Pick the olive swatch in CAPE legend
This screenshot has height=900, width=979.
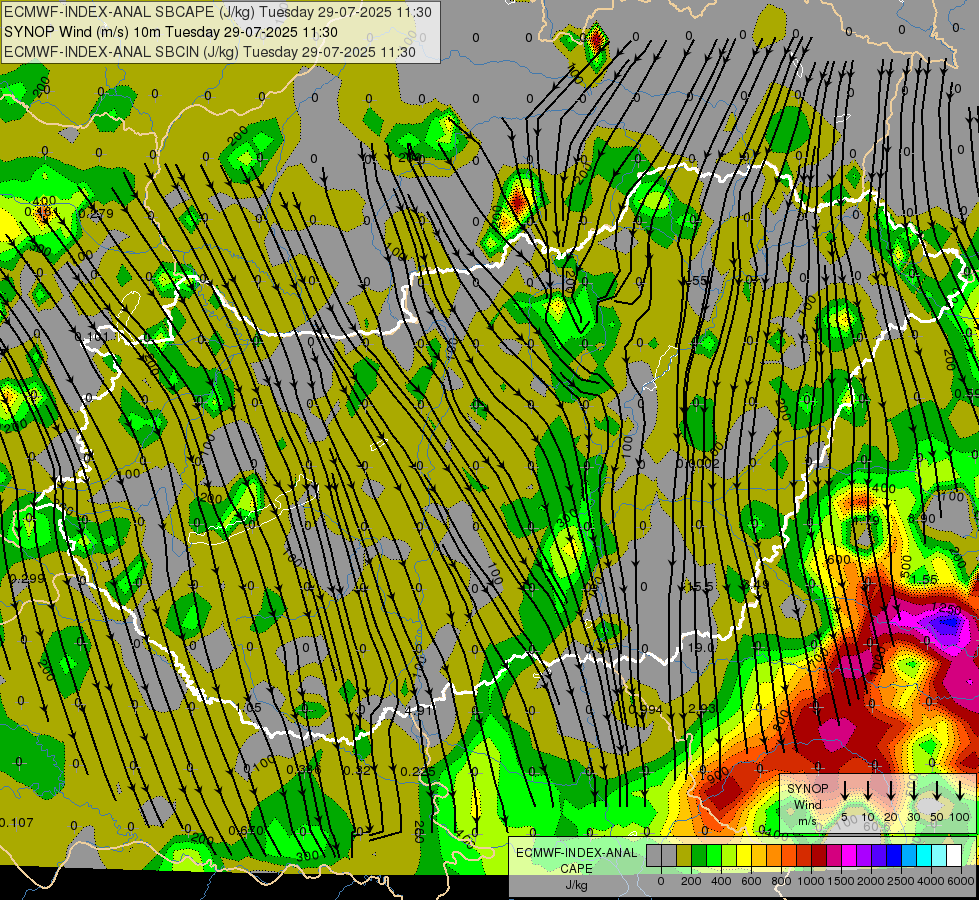point(684,855)
